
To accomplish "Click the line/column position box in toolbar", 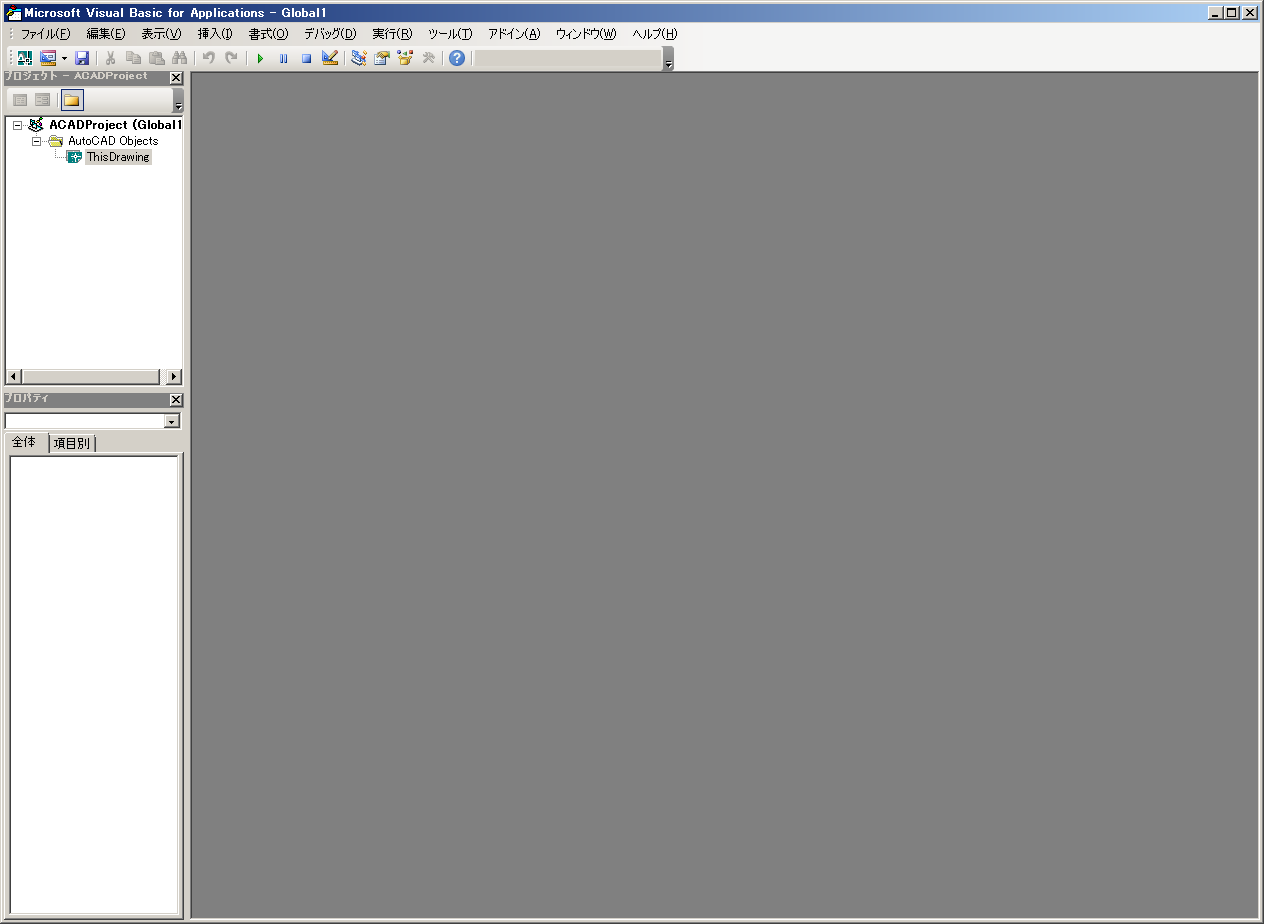I will click(x=567, y=58).
